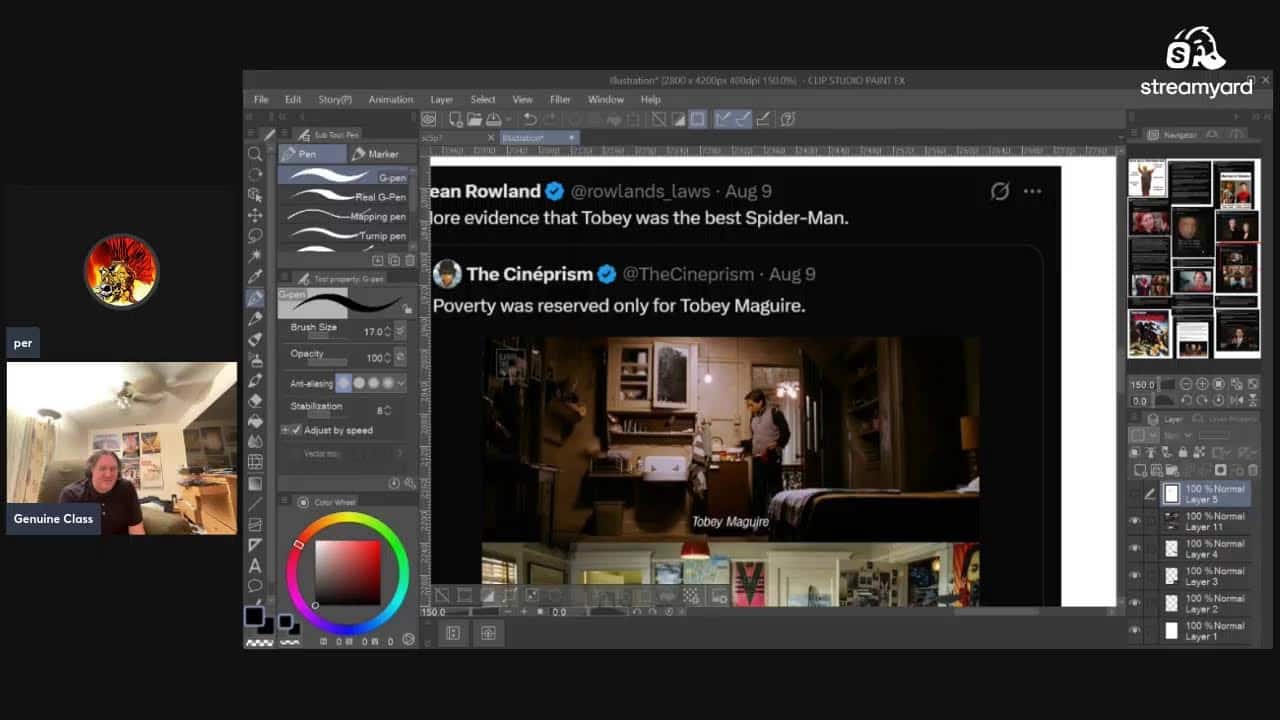
Task: Select the first anti-aliasing option
Action: pyautogui.click(x=344, y=383)
